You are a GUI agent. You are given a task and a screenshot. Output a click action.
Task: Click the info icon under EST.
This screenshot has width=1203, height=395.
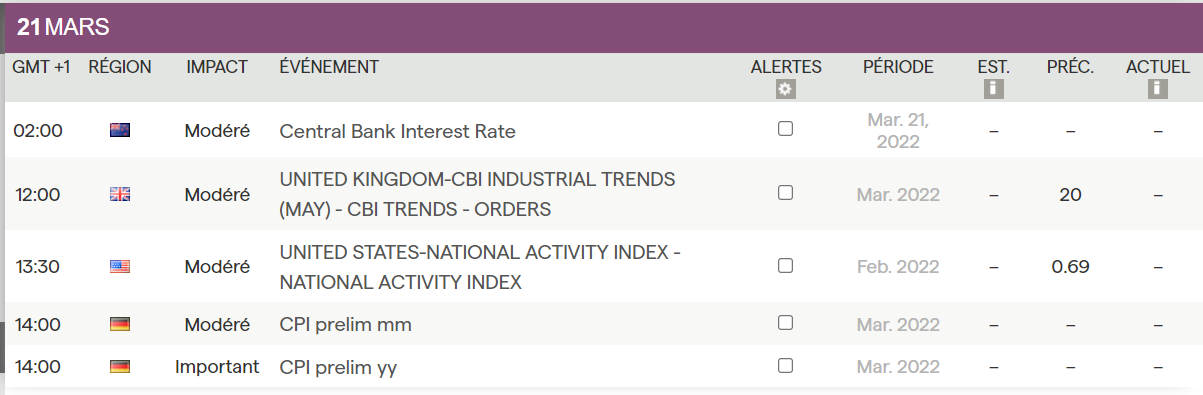point(993,89)
